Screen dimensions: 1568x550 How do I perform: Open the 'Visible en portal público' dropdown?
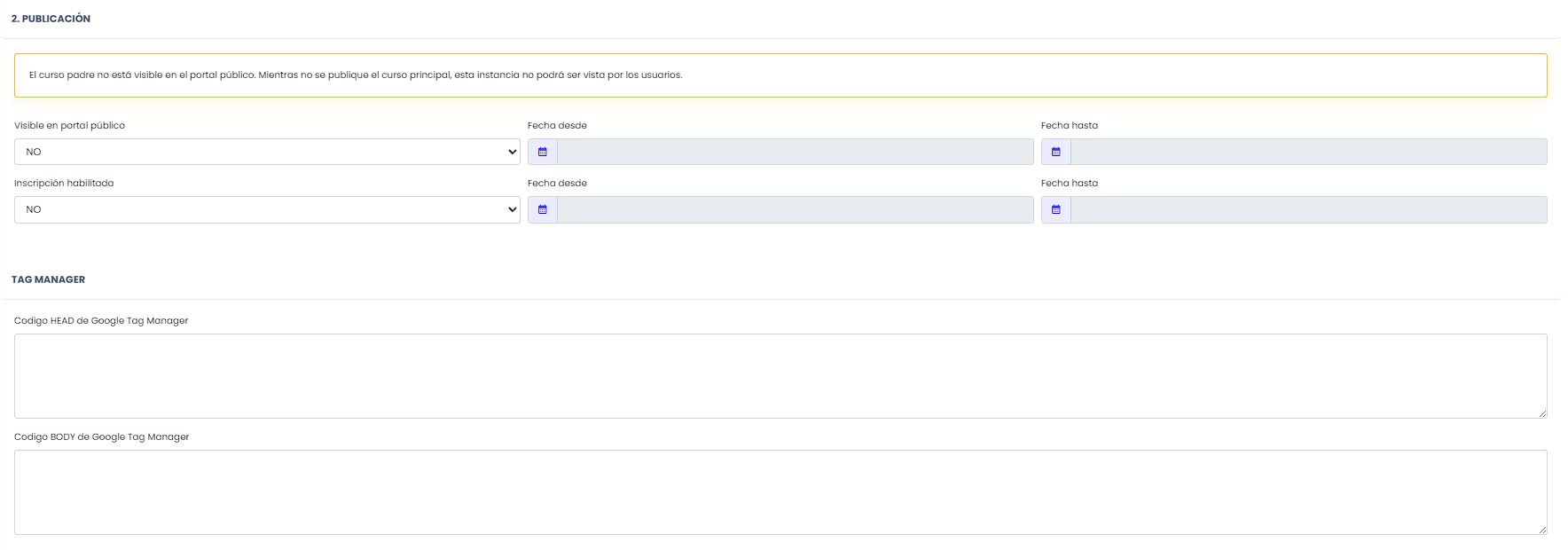coord(267,152)
